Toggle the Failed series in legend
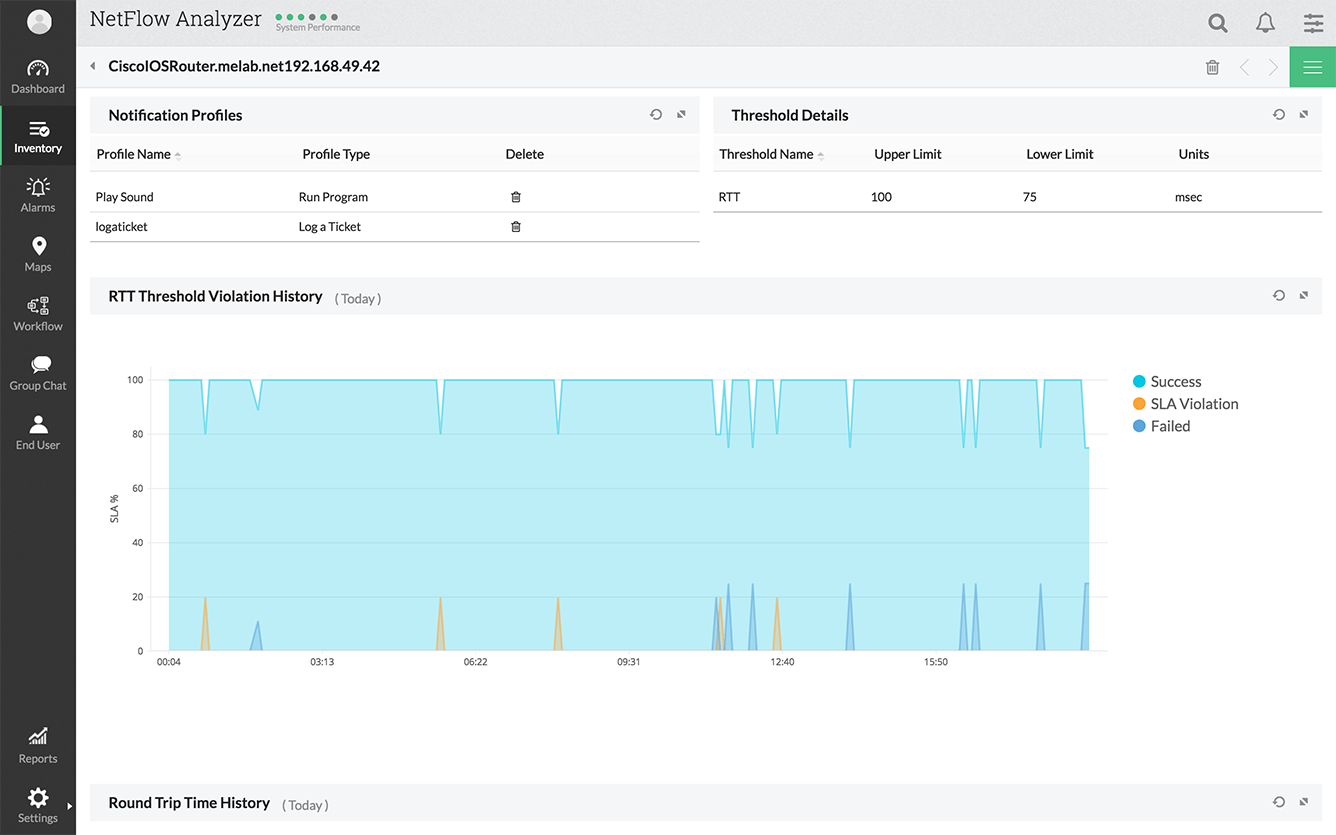 pyautogui.click(x=1161, y=426)
